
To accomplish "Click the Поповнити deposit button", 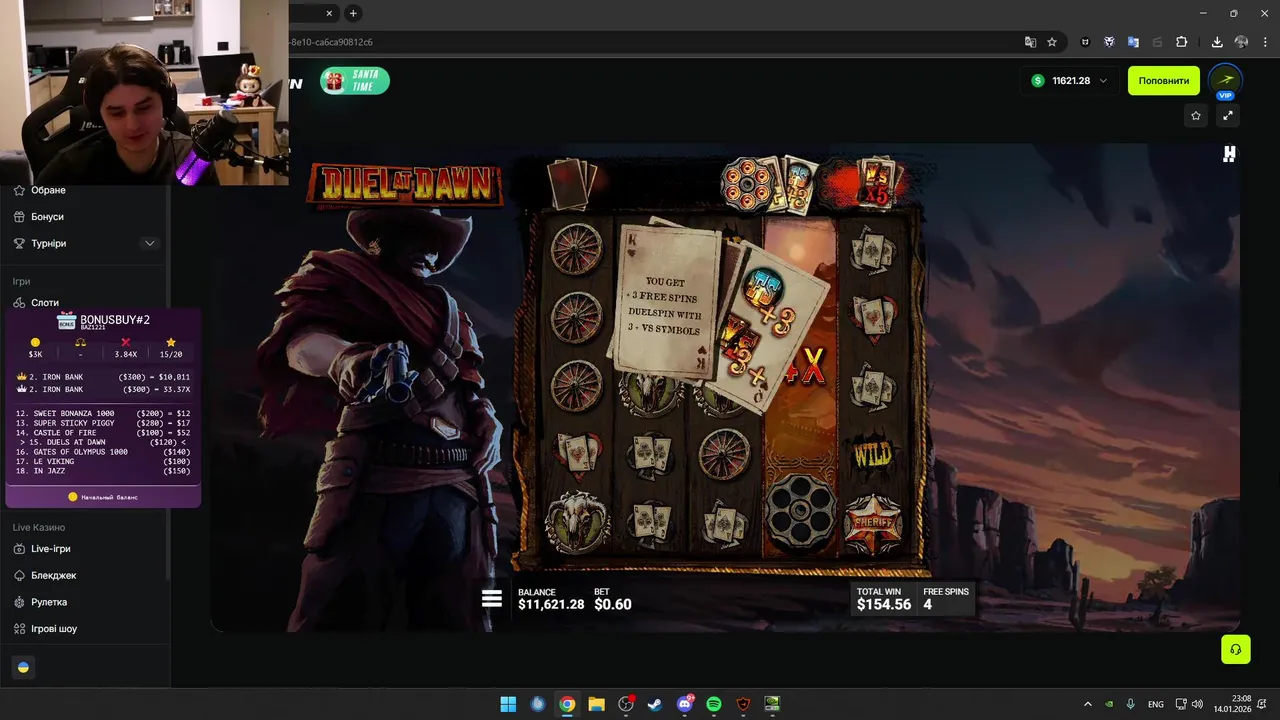I will 1164,81.
